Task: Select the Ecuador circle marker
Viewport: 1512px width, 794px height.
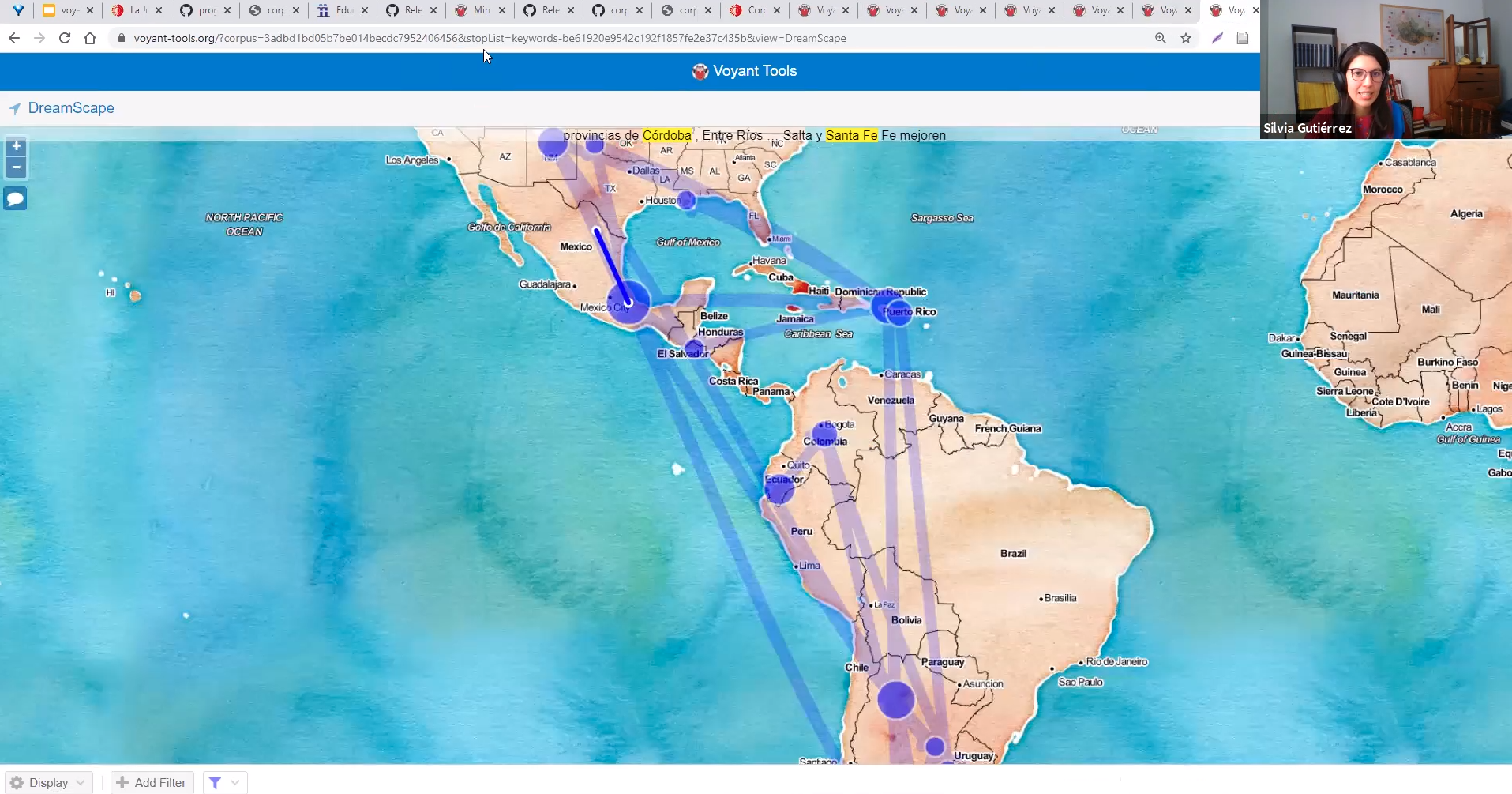Action: 779,490
